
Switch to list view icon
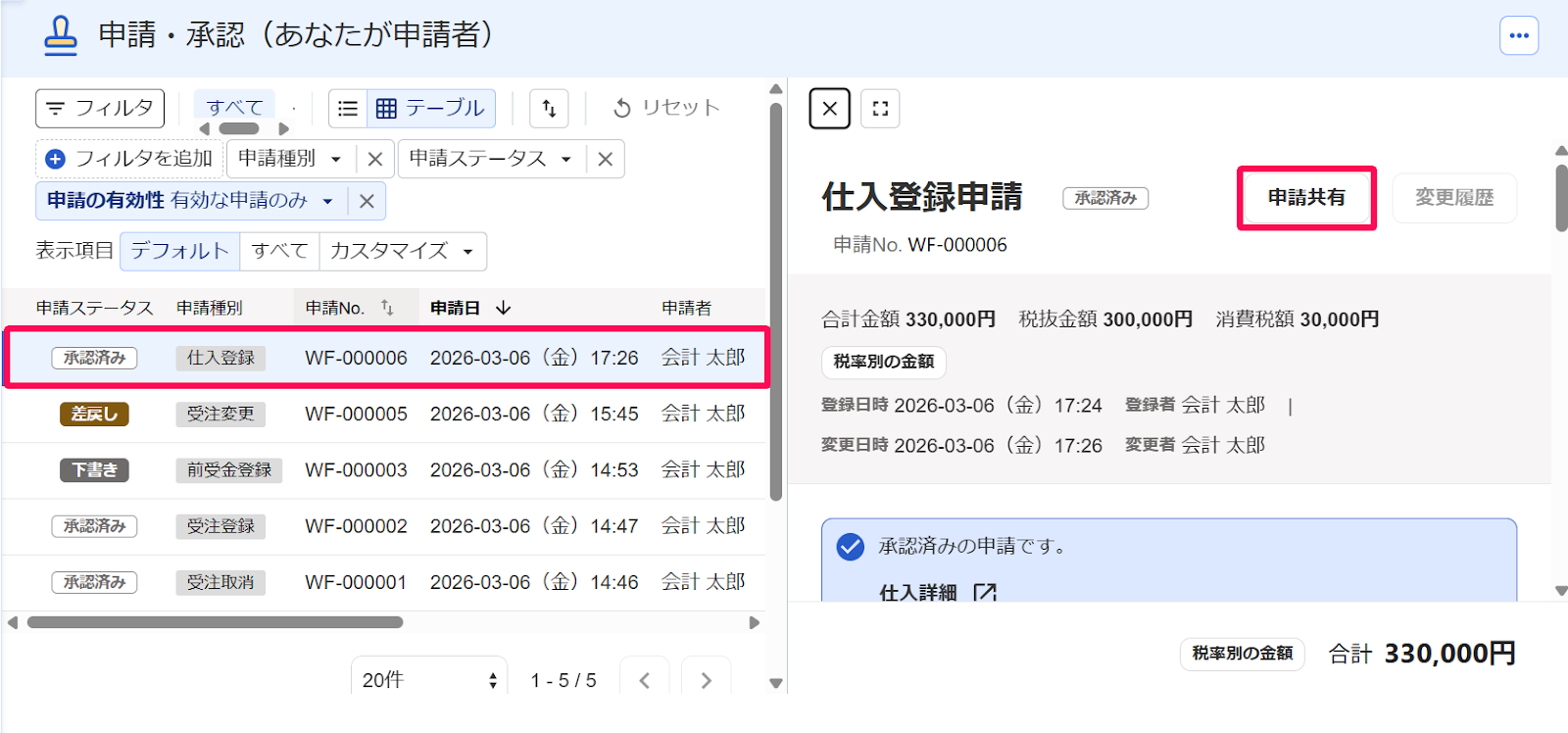(x=348, y=108)
